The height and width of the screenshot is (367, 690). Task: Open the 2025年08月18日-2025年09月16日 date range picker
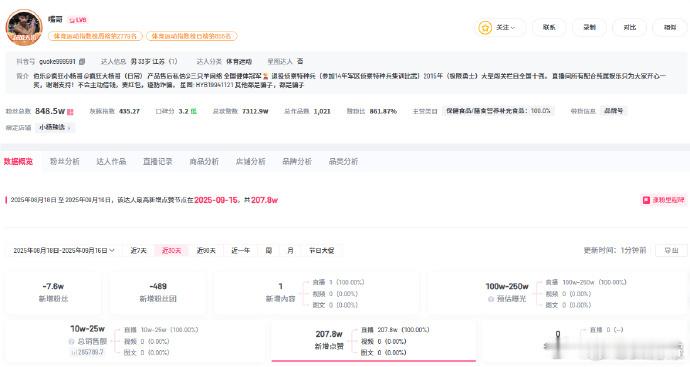64,250
